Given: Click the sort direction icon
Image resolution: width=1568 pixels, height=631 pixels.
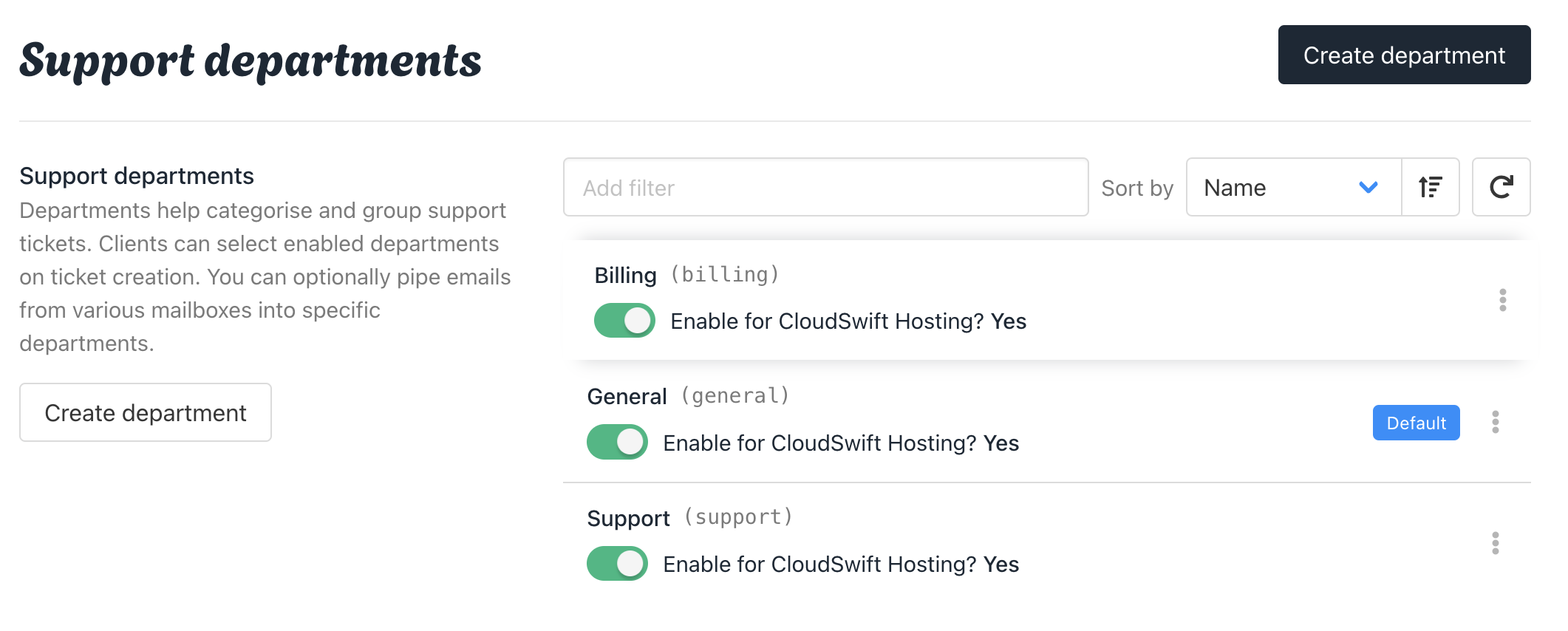Looking at the screenshot, I should pos(1431,188).
